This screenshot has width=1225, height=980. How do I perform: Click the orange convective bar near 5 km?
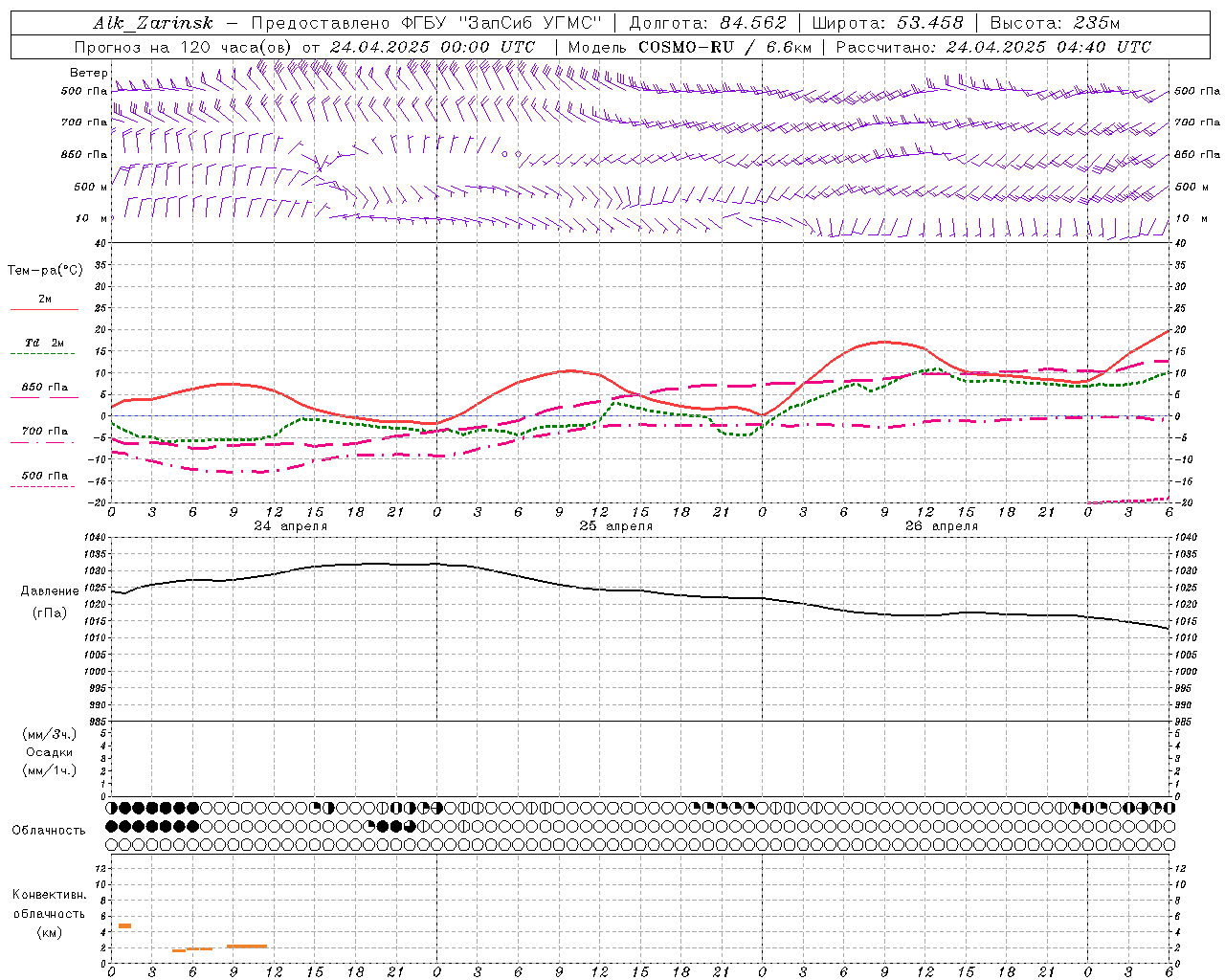pyautogui.click(x=124, y=925)
